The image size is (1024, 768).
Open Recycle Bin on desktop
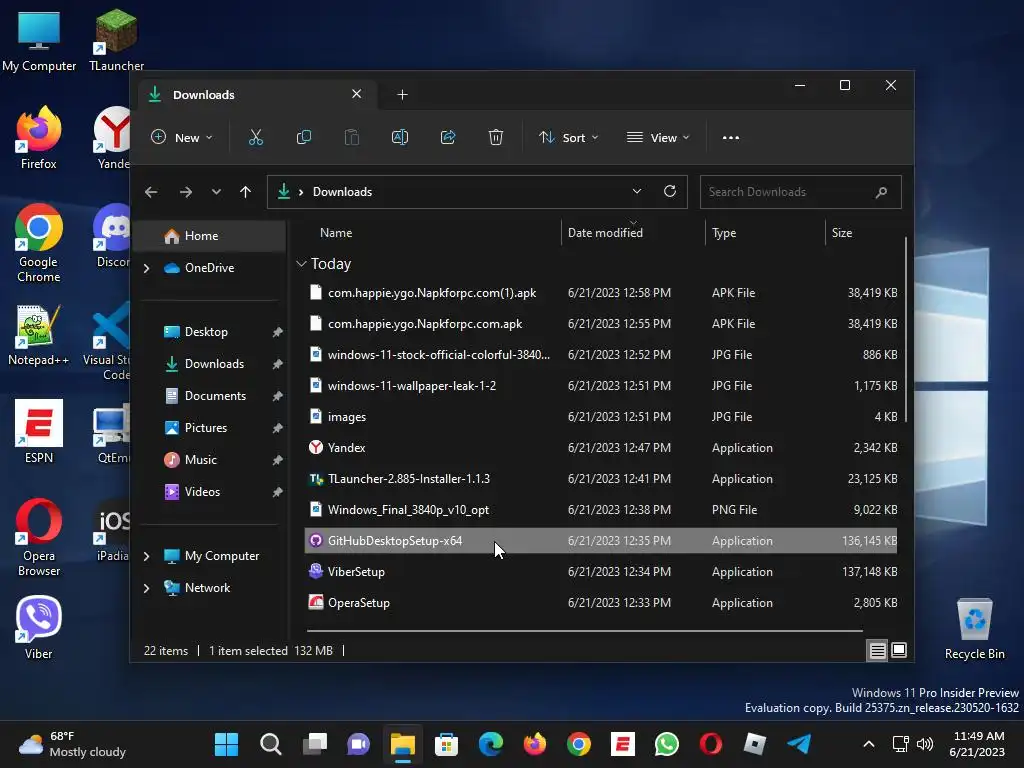[974, 630]
